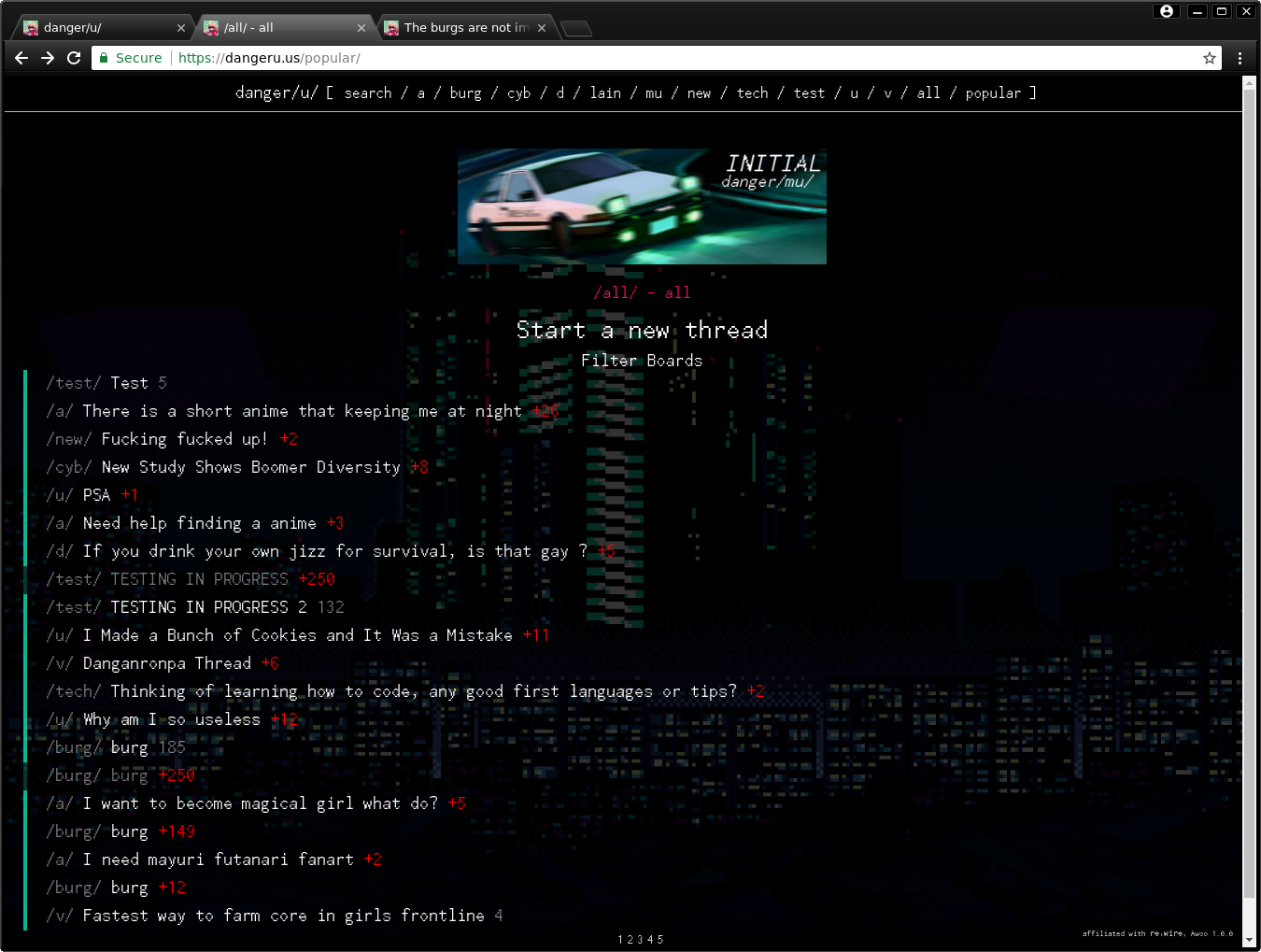This screenshot has width=1261, height=952.
Task: Open the burg thread with 185 replies
Action: click(129, 747)
